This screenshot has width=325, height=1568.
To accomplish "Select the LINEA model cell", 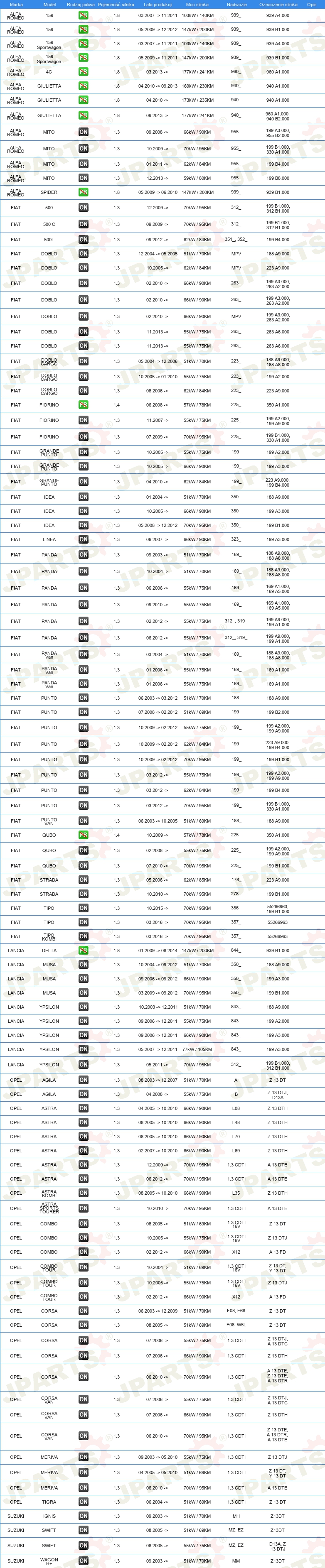I will coord(49,539).
